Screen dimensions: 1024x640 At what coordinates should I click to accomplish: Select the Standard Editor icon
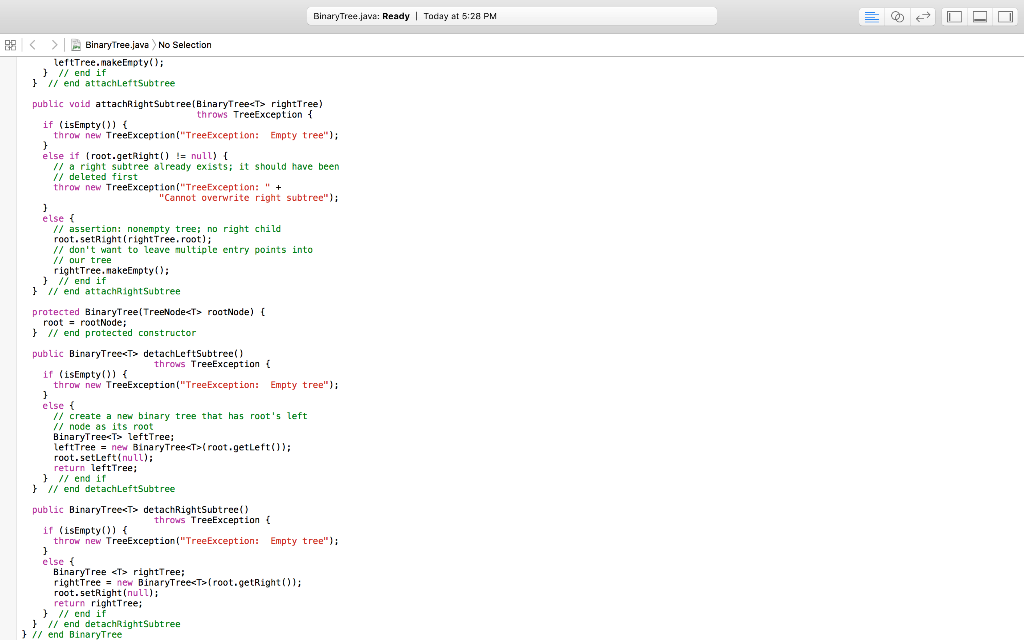coord(872,17)
